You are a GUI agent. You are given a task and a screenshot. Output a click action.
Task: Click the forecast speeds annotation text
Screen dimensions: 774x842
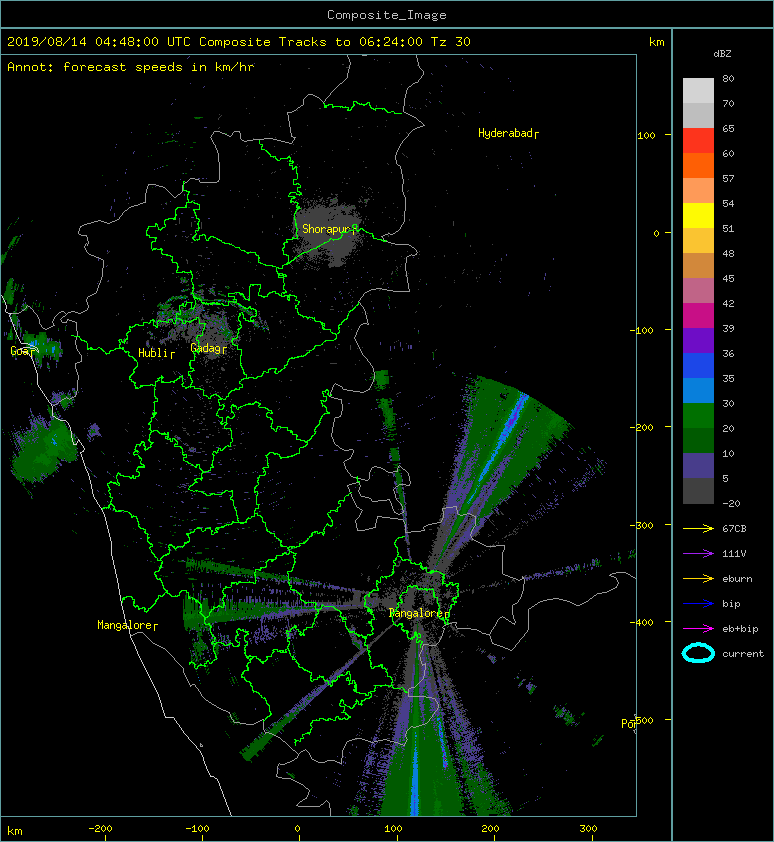(x=131, y=67)
